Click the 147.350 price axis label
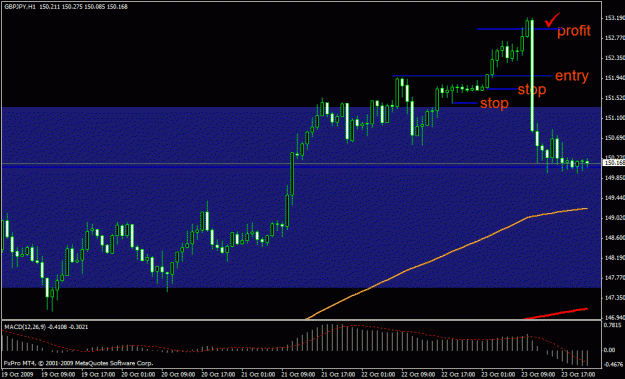This screenshot has width=625, height=379. 614,298
